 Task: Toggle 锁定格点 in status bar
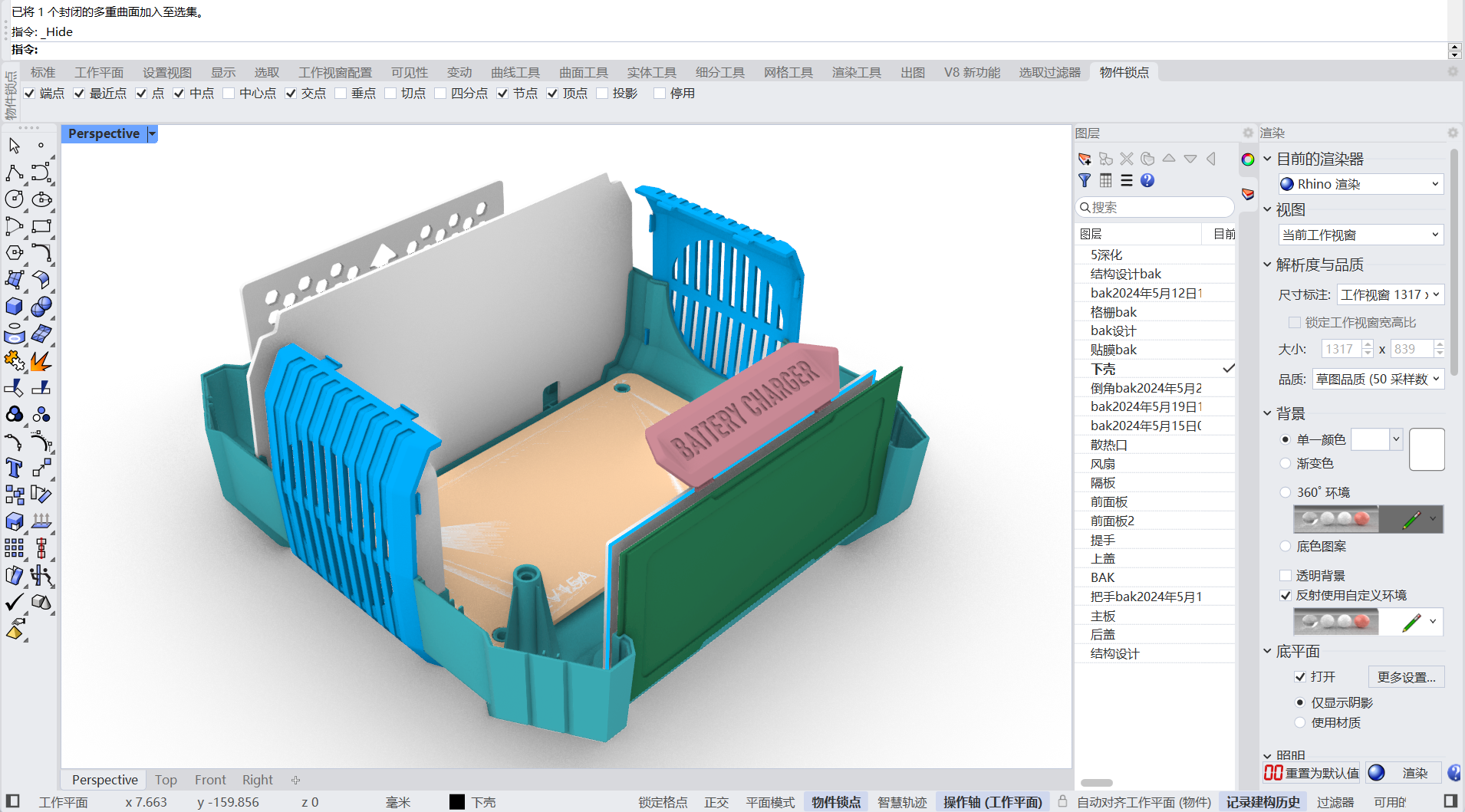663,802
